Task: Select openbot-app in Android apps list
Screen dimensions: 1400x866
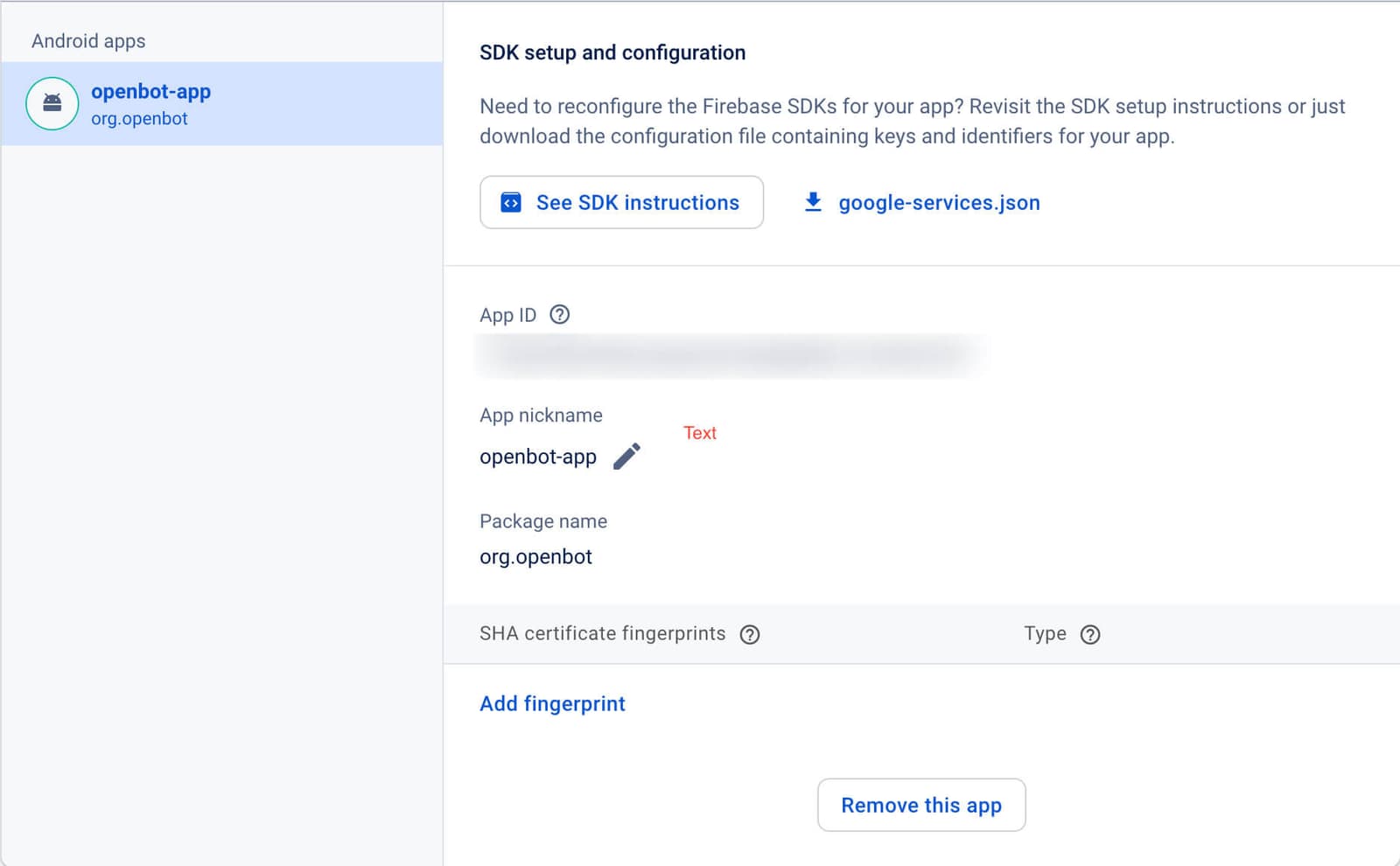Action: point(222,103)
